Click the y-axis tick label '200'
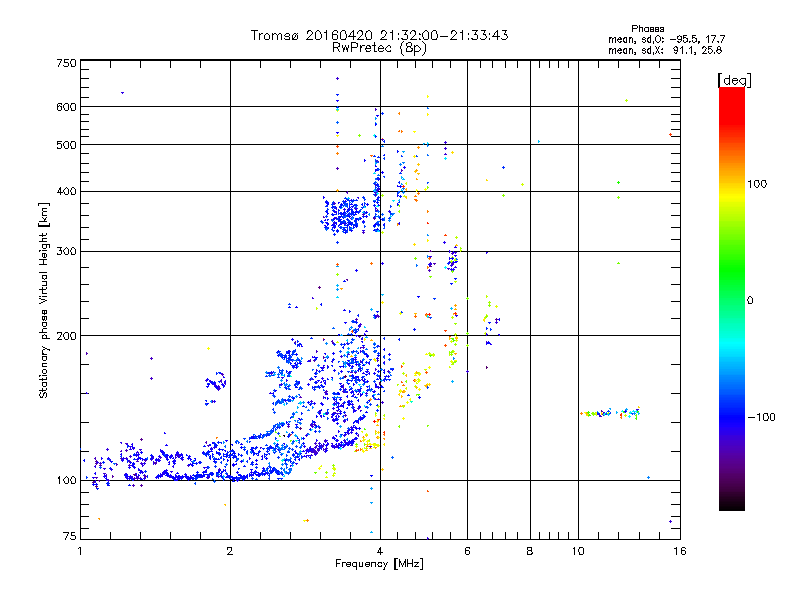Image resolution: width=800 pixels, height=600 pixels. pos(66,336)
